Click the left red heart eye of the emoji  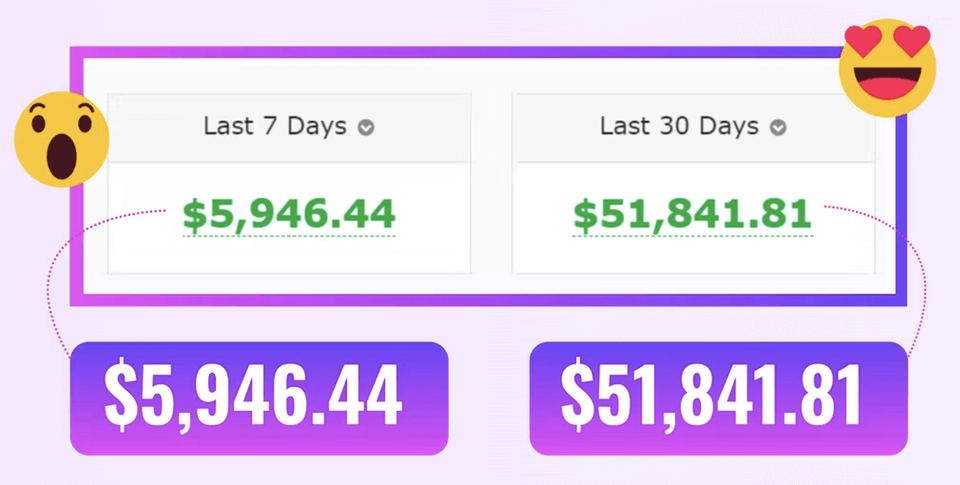pos(863,42)
